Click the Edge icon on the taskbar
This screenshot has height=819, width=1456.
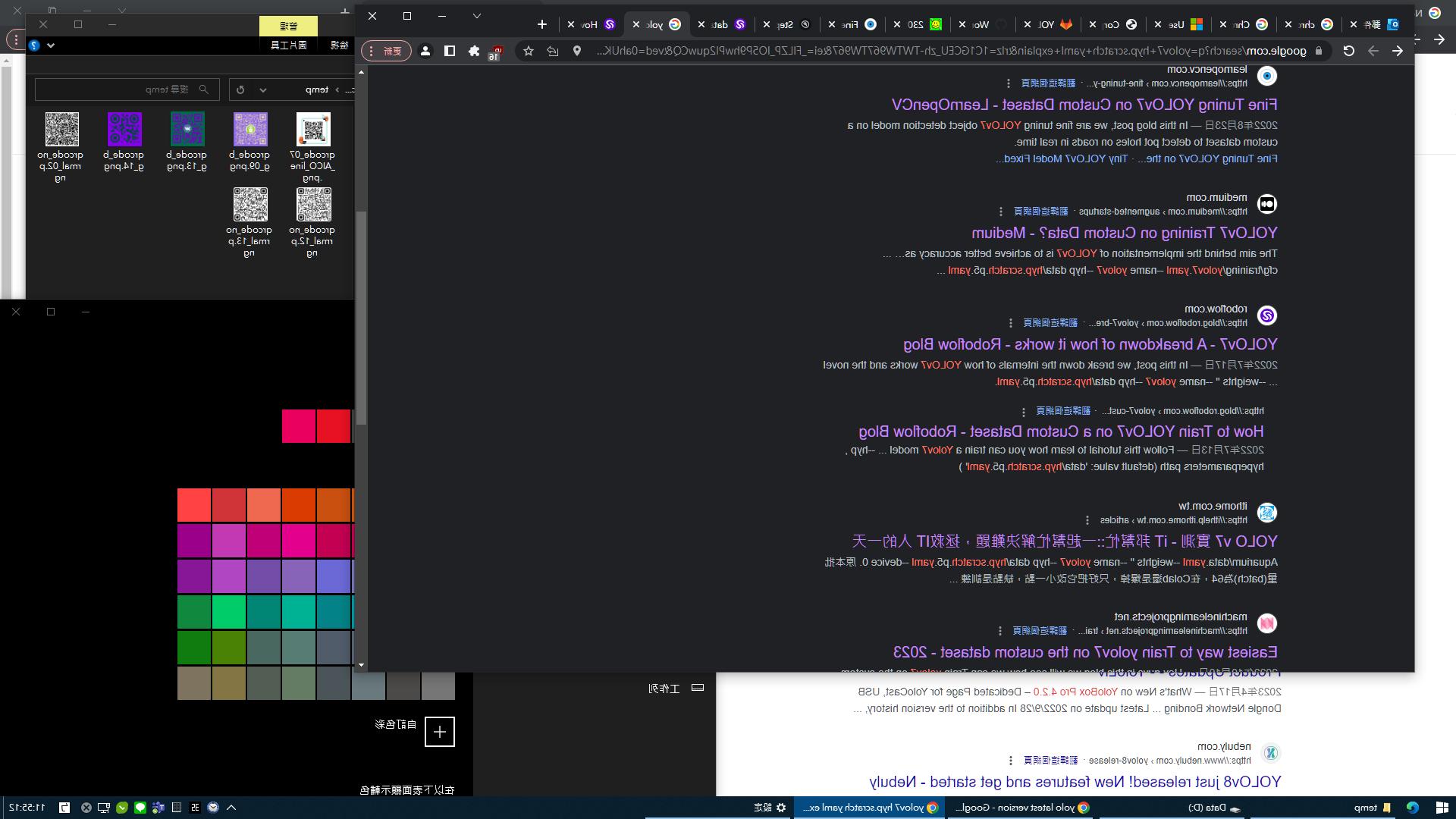tap(1412, 808)
